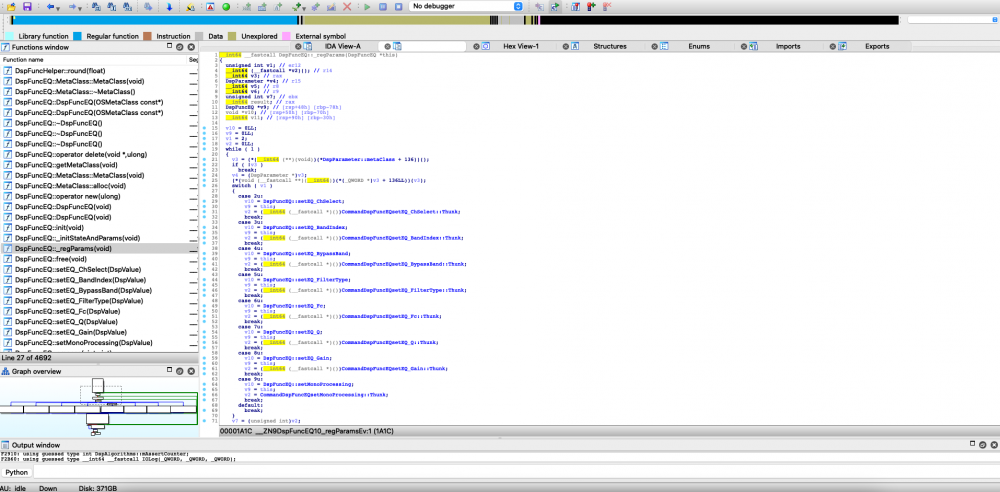Click the blue down arrow toolbar icon

click(169, 6)
